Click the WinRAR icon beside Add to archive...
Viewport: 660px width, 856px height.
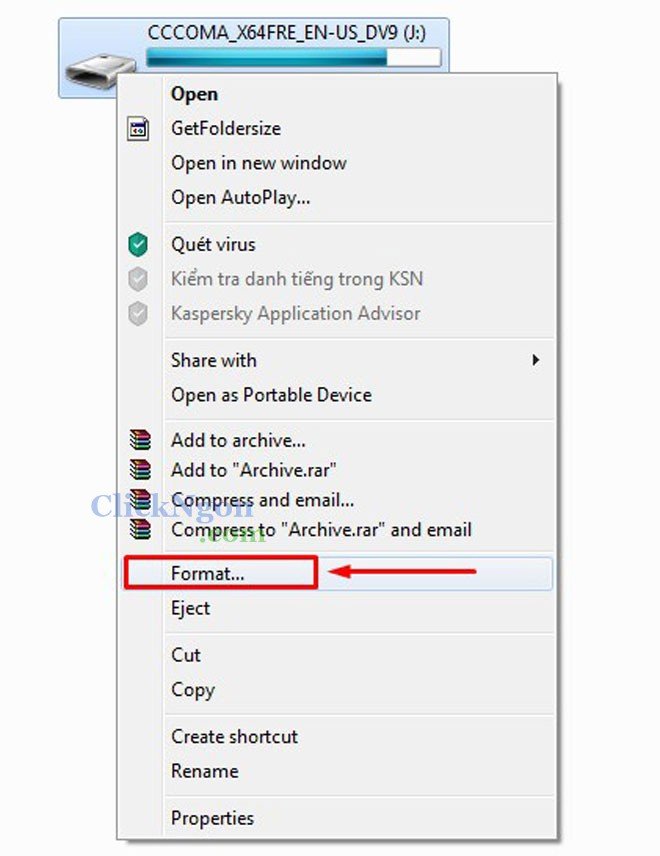click(x=140, y=439)
